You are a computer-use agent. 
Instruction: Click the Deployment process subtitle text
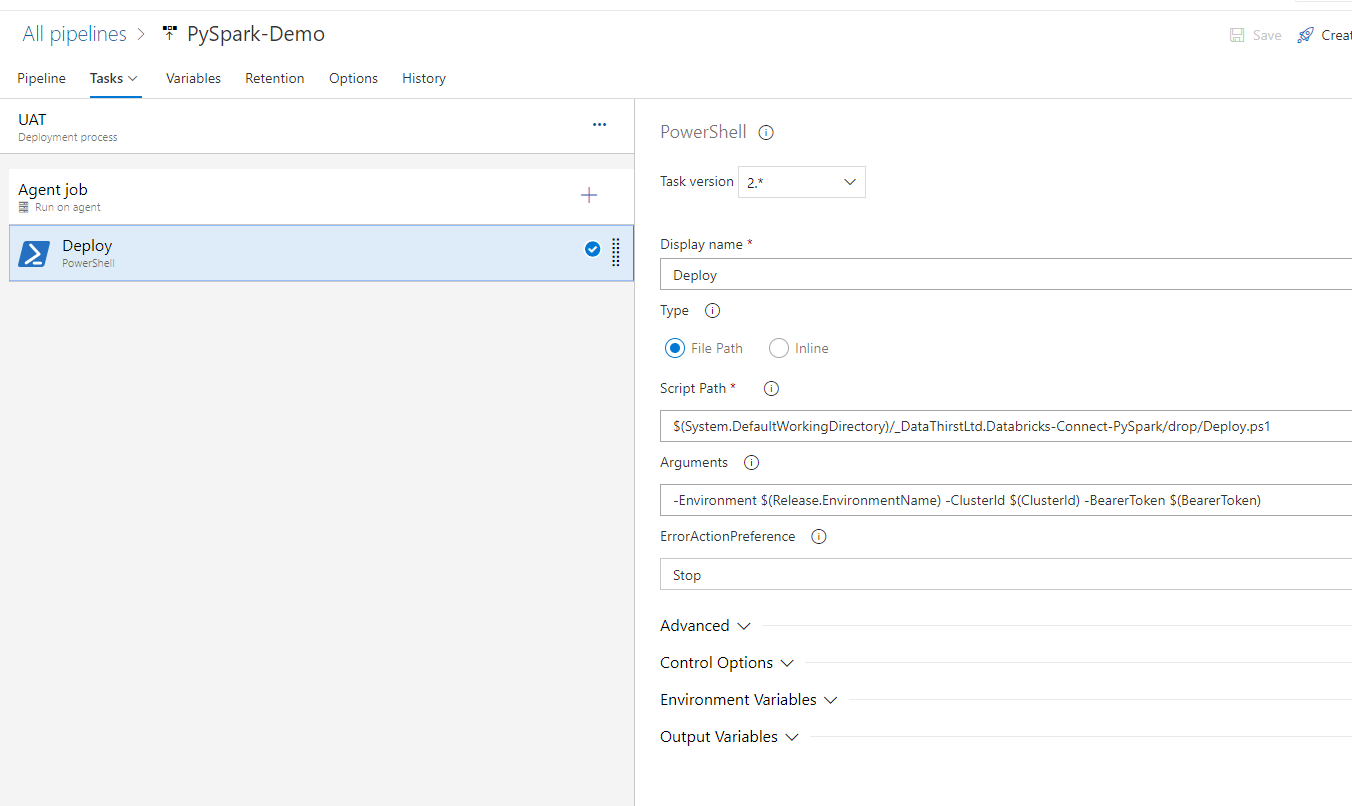coord(68,138)
